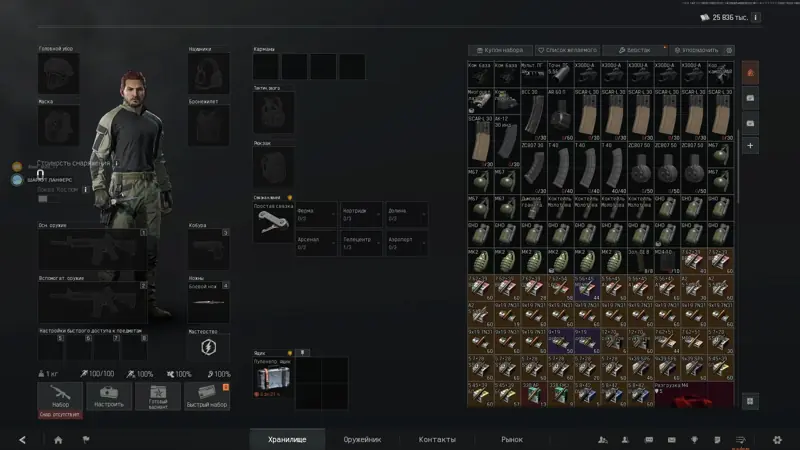The height and width of the screenshot is (450, 800).
Task: Click the currency info 'i' icon
Action: click(x=756, y=17)
